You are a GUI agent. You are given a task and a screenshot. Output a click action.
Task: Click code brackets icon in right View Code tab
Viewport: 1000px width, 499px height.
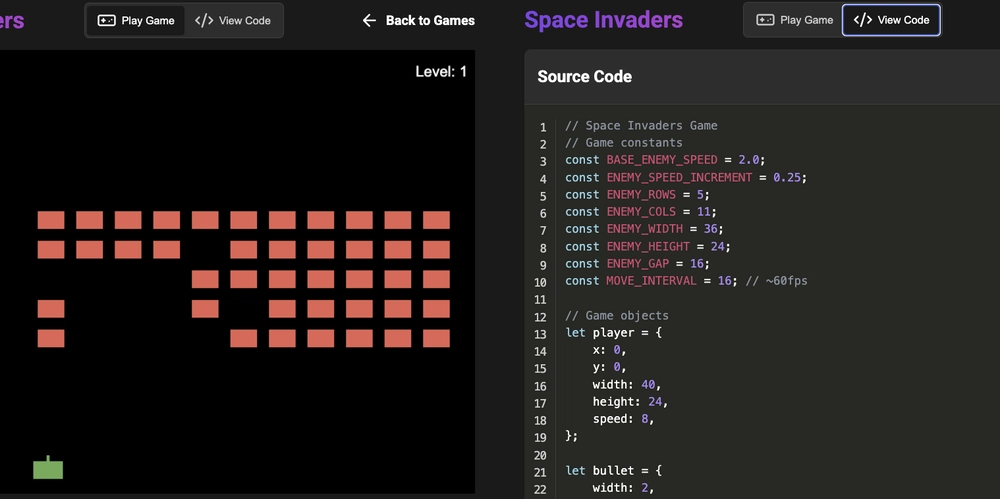click(863, 20)
